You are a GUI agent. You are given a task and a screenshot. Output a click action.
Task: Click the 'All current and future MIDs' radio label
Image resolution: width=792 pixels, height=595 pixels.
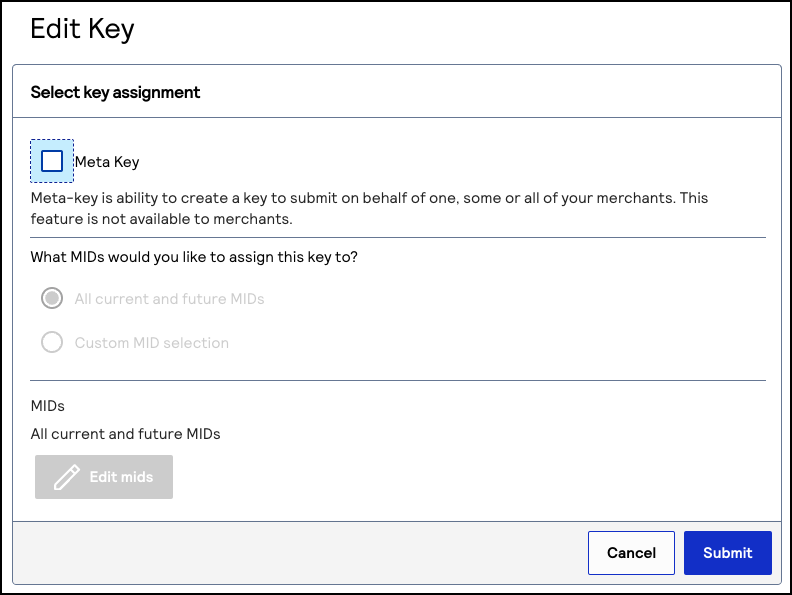[x=169, y=299]
